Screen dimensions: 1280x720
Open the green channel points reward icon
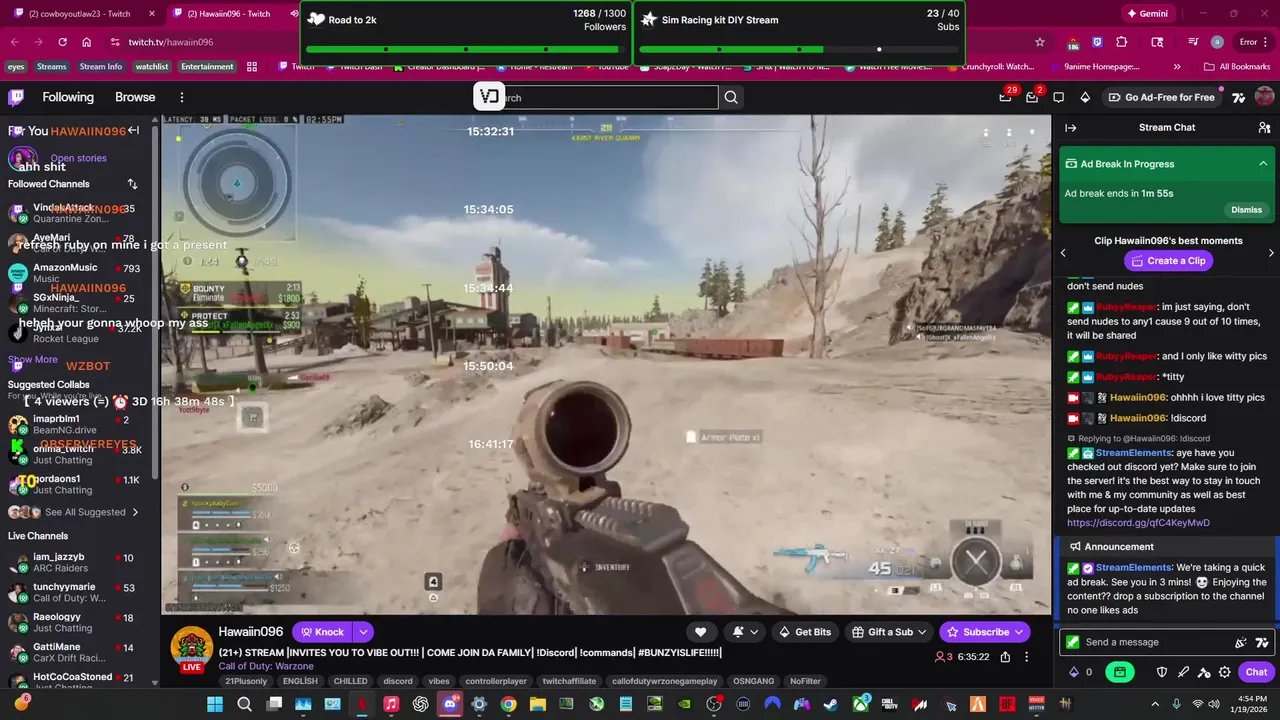pyautogui.click(x=1120, y=672)
